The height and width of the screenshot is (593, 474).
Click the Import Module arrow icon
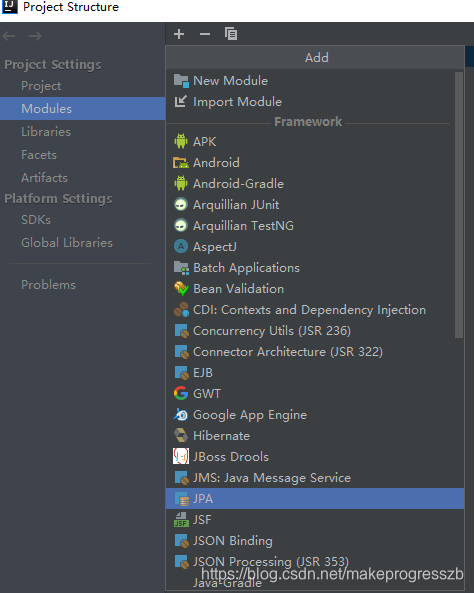click(x=181, y=101)
